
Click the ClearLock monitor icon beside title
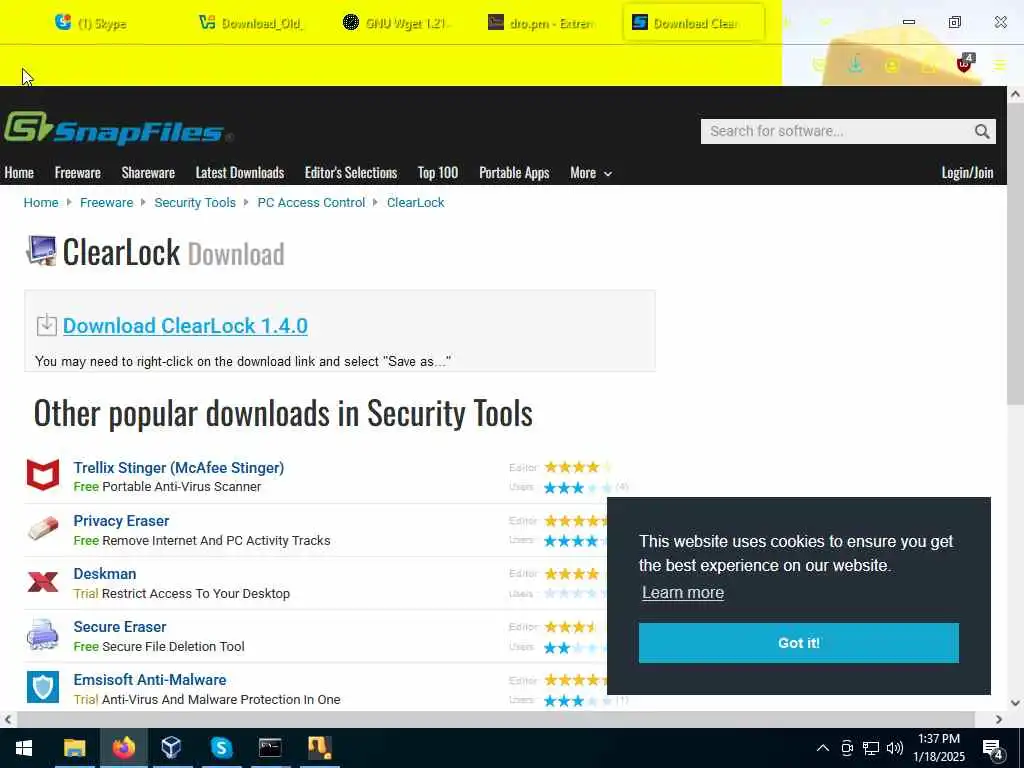click(x=41, y=251)
